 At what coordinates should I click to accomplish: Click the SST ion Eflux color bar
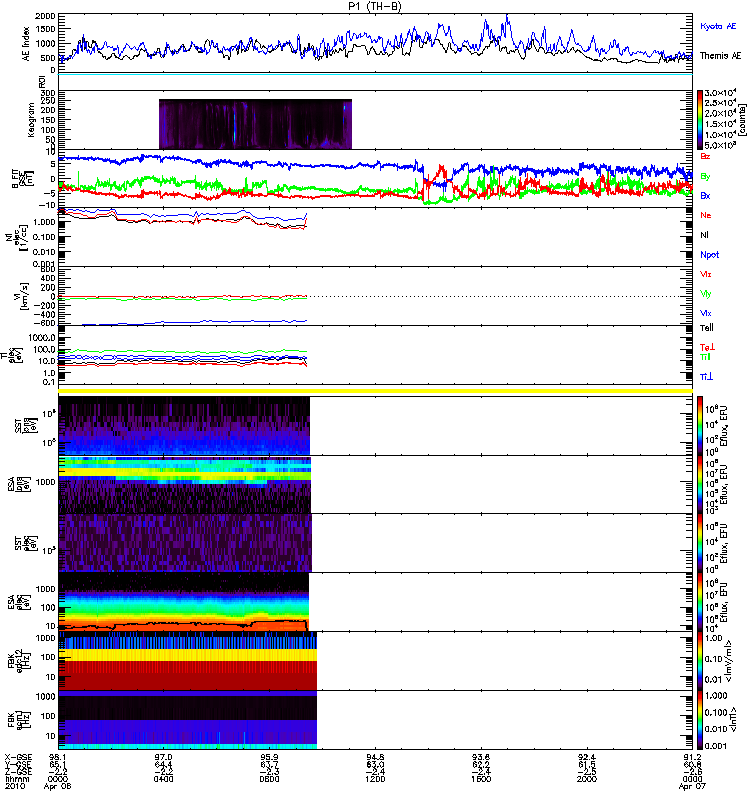click(700, 426)
